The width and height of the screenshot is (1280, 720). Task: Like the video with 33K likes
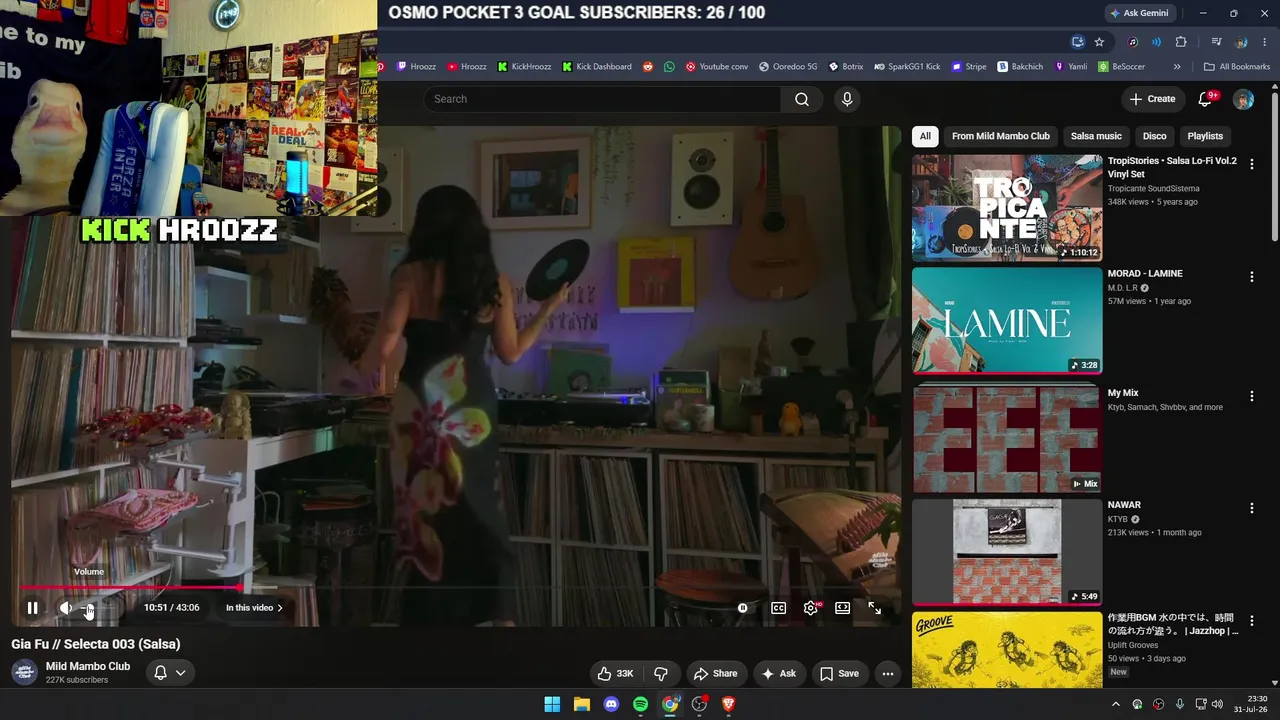615,674
